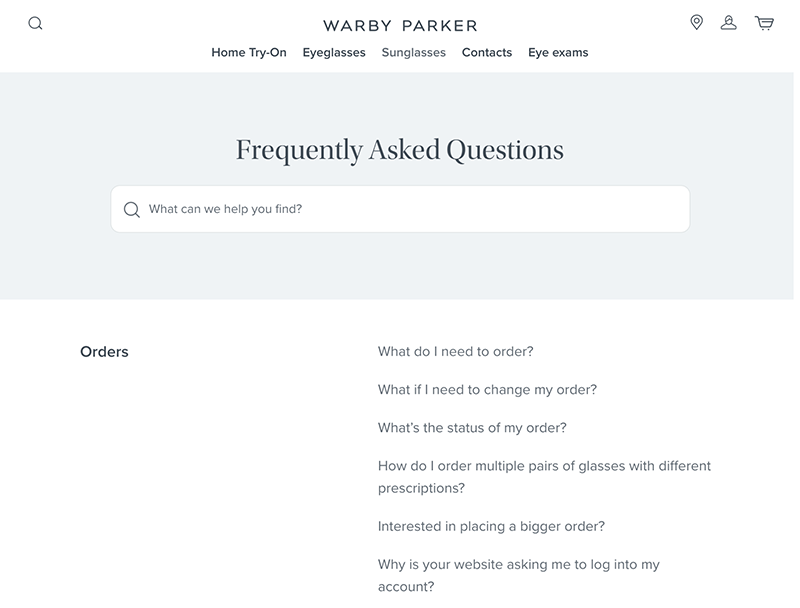800x608 pixels.
Task: Open the account profile icon
Action: pyautogui.click(x=729, y=22)
